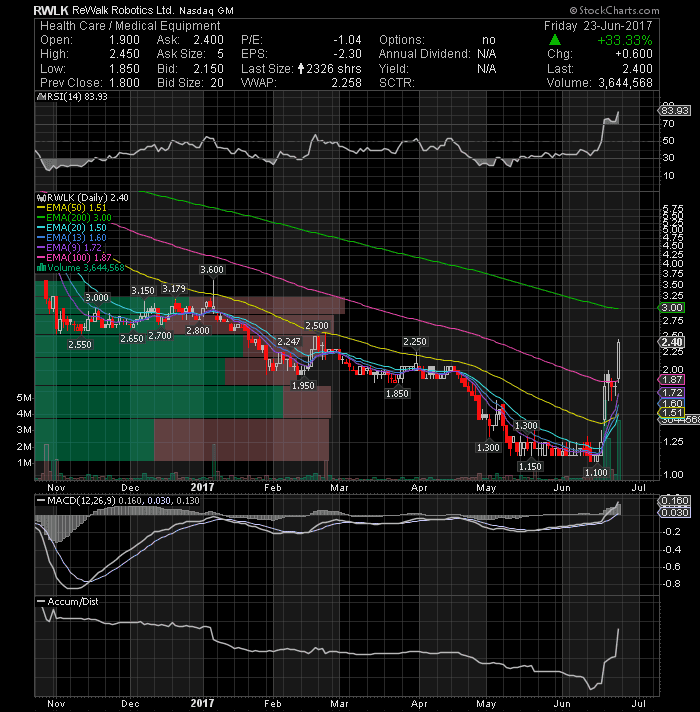The height and width of the screenshot is (712, 700).
Task: Click the 1.72 EMA9 axis tag
Action: pos(671,392)
